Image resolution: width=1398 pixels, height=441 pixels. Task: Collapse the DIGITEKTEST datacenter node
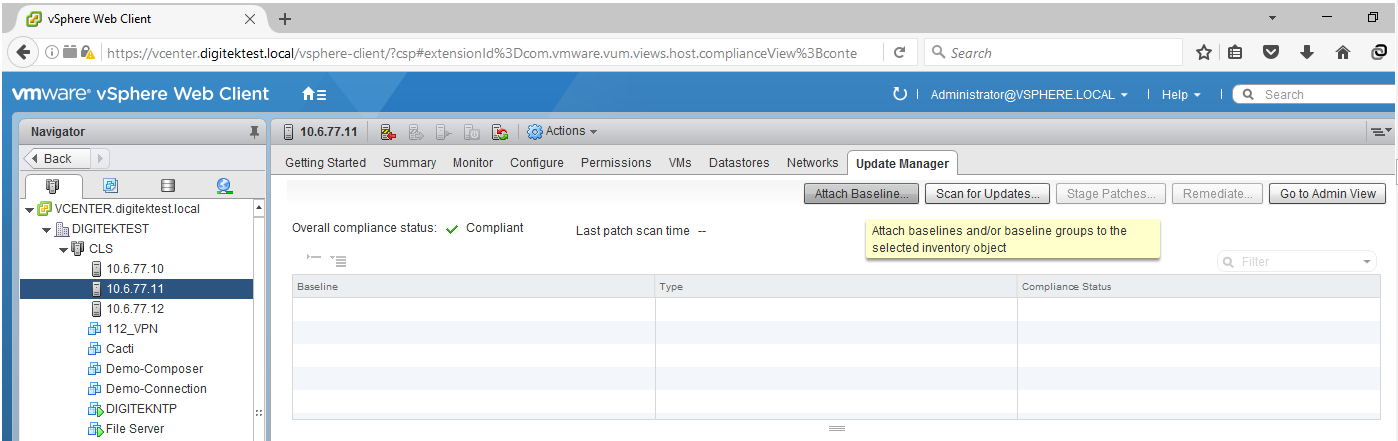(47, 229)
